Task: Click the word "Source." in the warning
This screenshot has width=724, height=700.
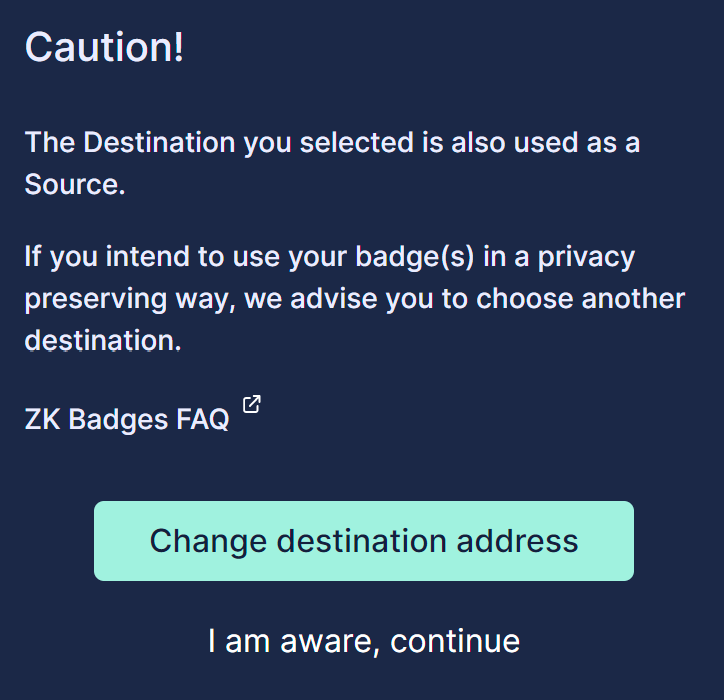Action: (x=75, y=185)
